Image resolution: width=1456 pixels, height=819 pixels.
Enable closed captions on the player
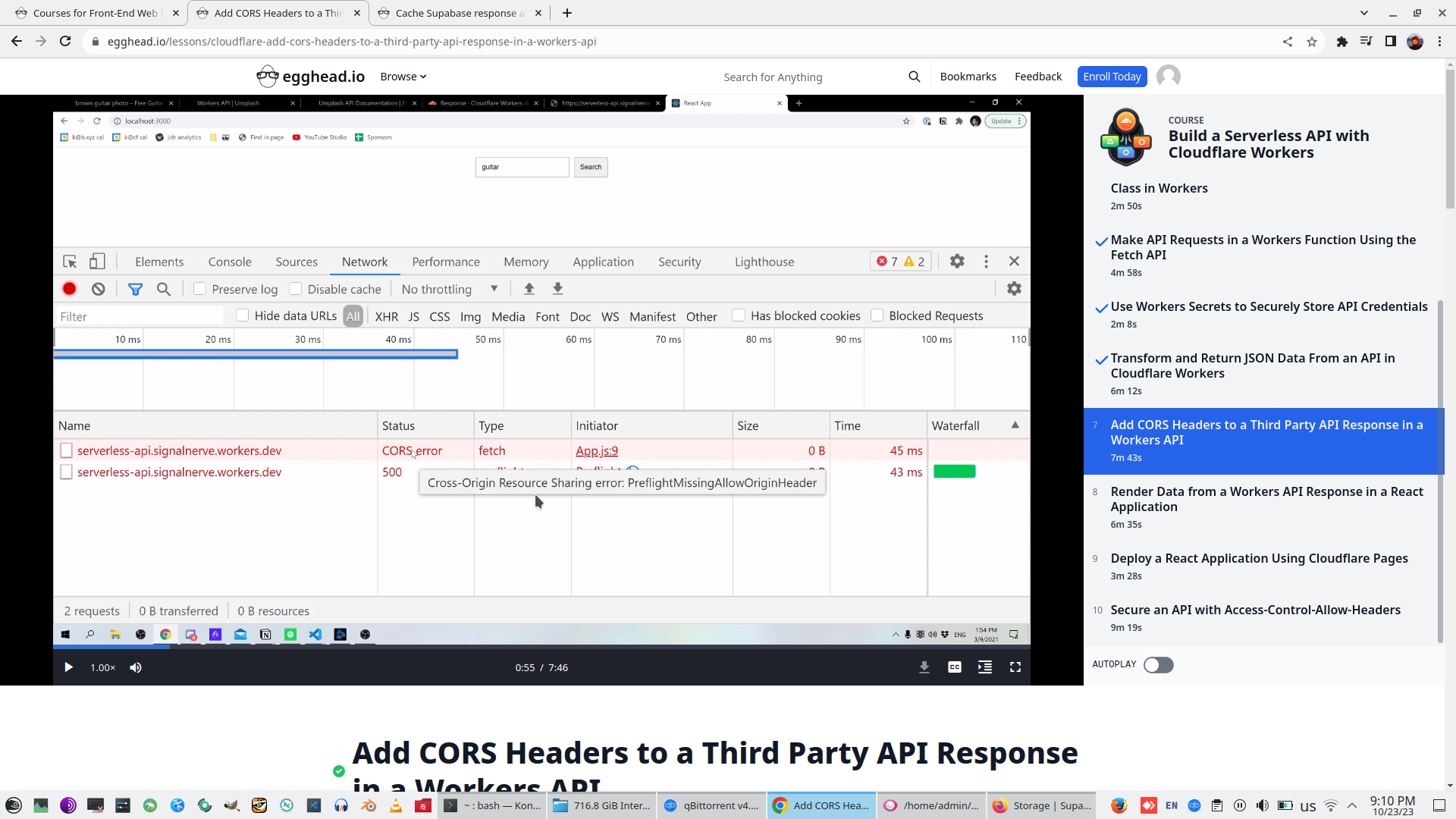coord(954,667)
